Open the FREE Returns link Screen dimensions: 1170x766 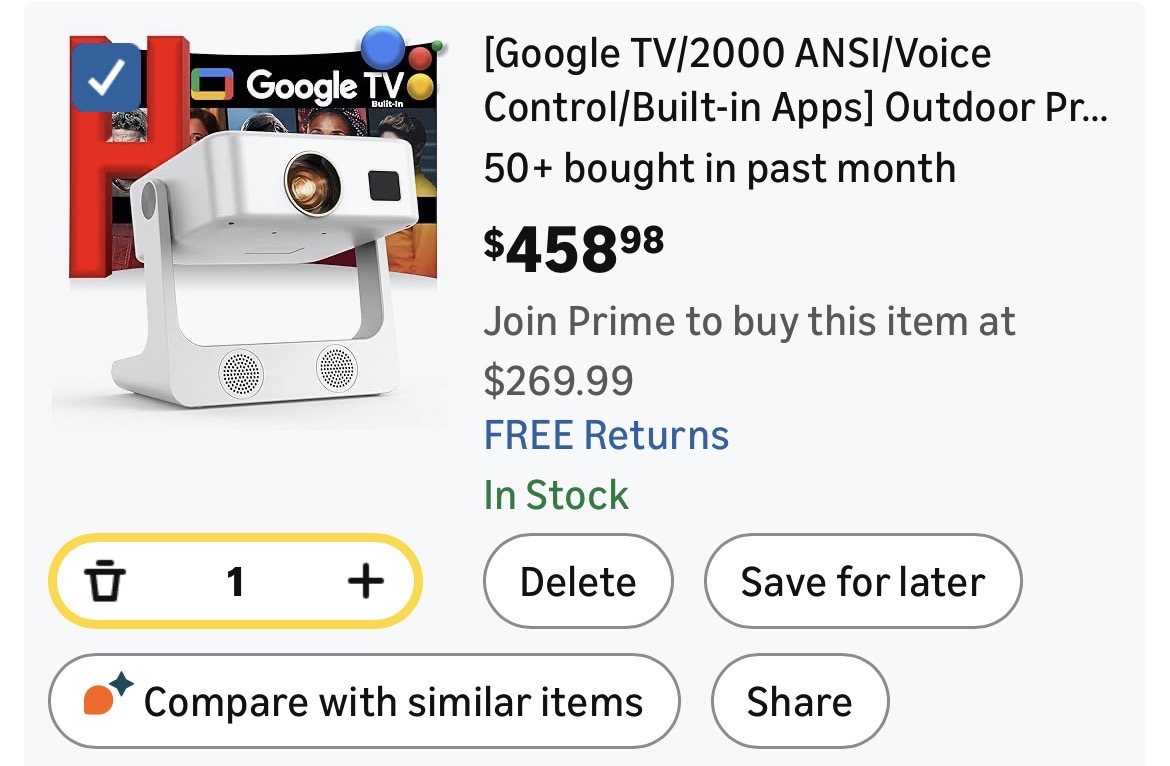pyautogui.click(x=606, y=436)
